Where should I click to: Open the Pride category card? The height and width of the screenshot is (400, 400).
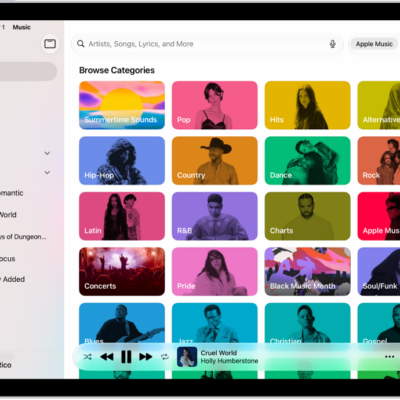(x=215, y=271)
